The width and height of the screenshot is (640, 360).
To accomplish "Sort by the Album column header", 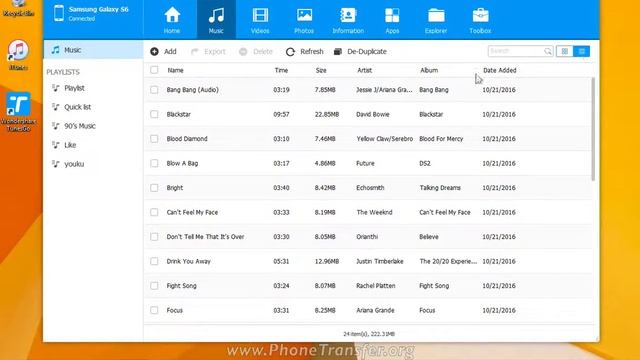I will [x=429, y=70].
